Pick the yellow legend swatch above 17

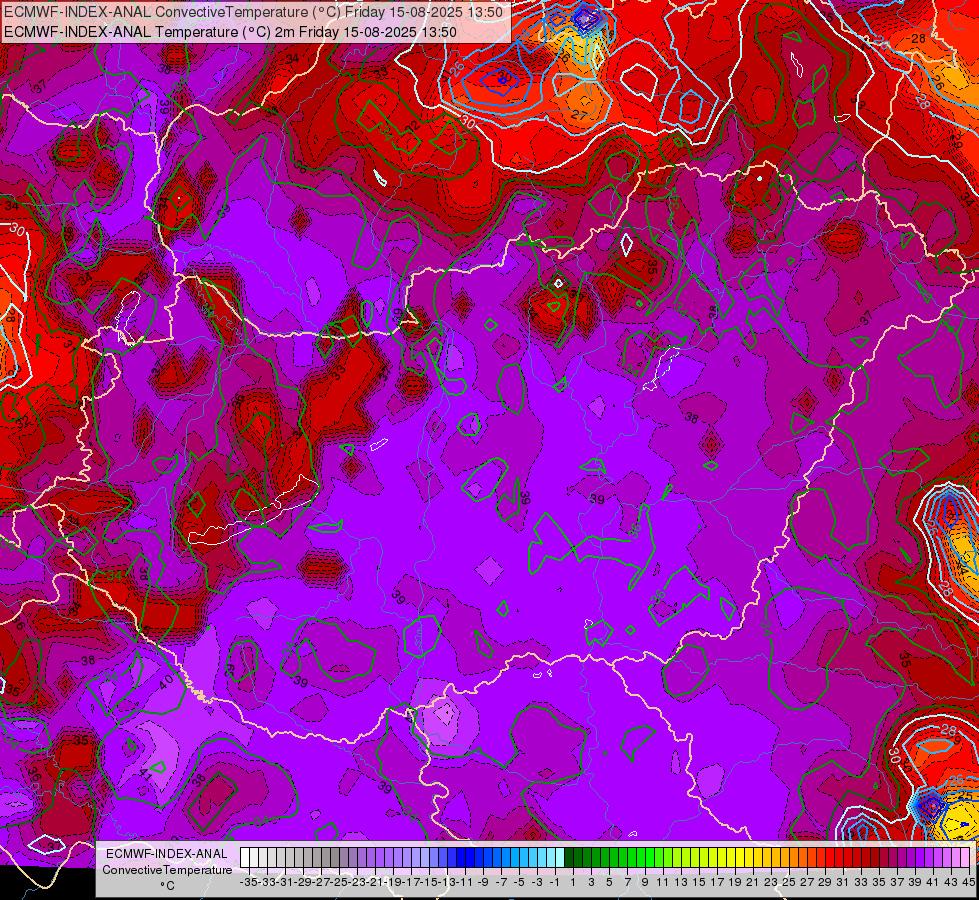(713, 857)
